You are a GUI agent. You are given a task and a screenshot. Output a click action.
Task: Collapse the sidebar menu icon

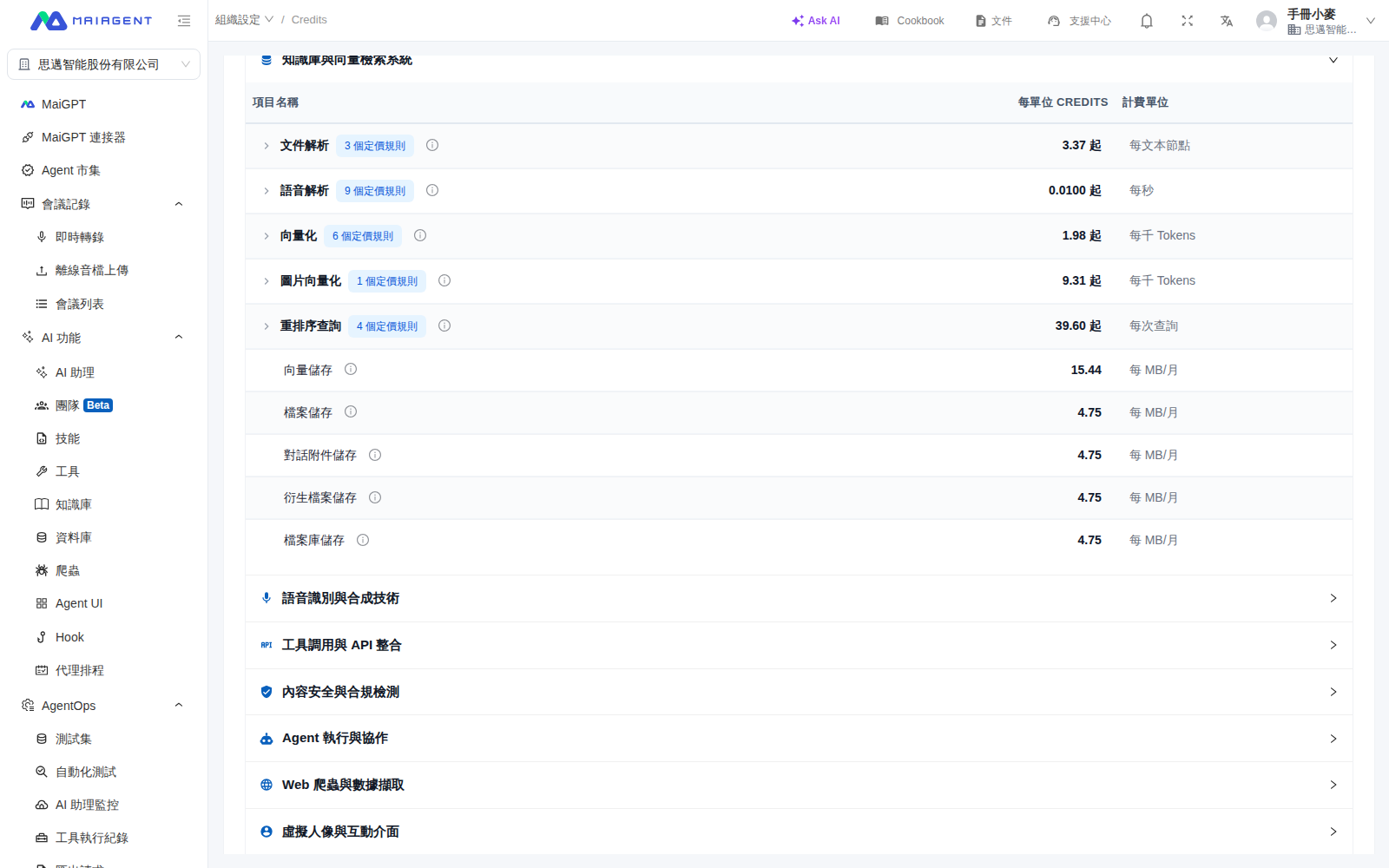[184, 21]
